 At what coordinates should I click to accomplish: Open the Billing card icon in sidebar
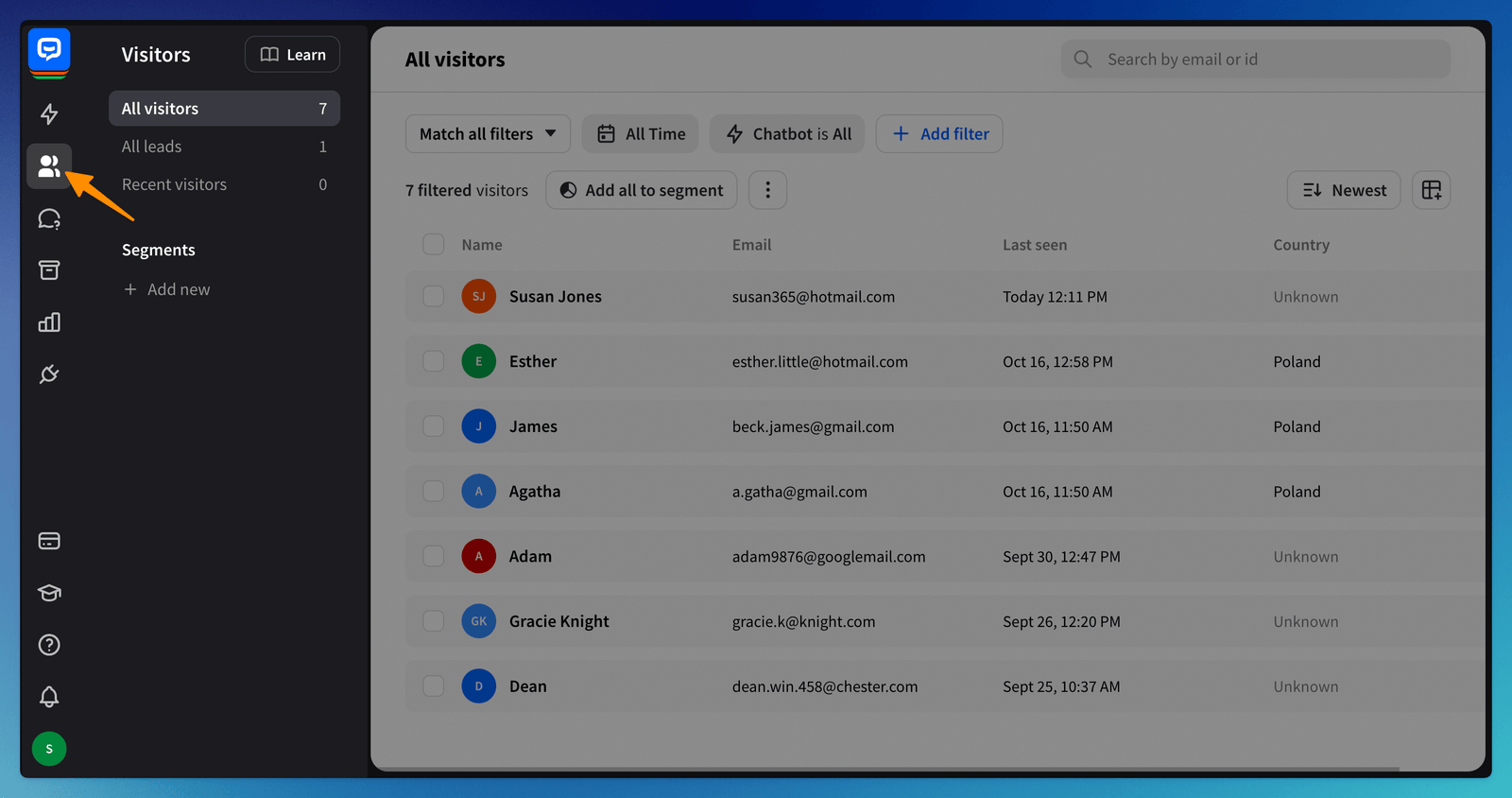(x=49, y=541)
